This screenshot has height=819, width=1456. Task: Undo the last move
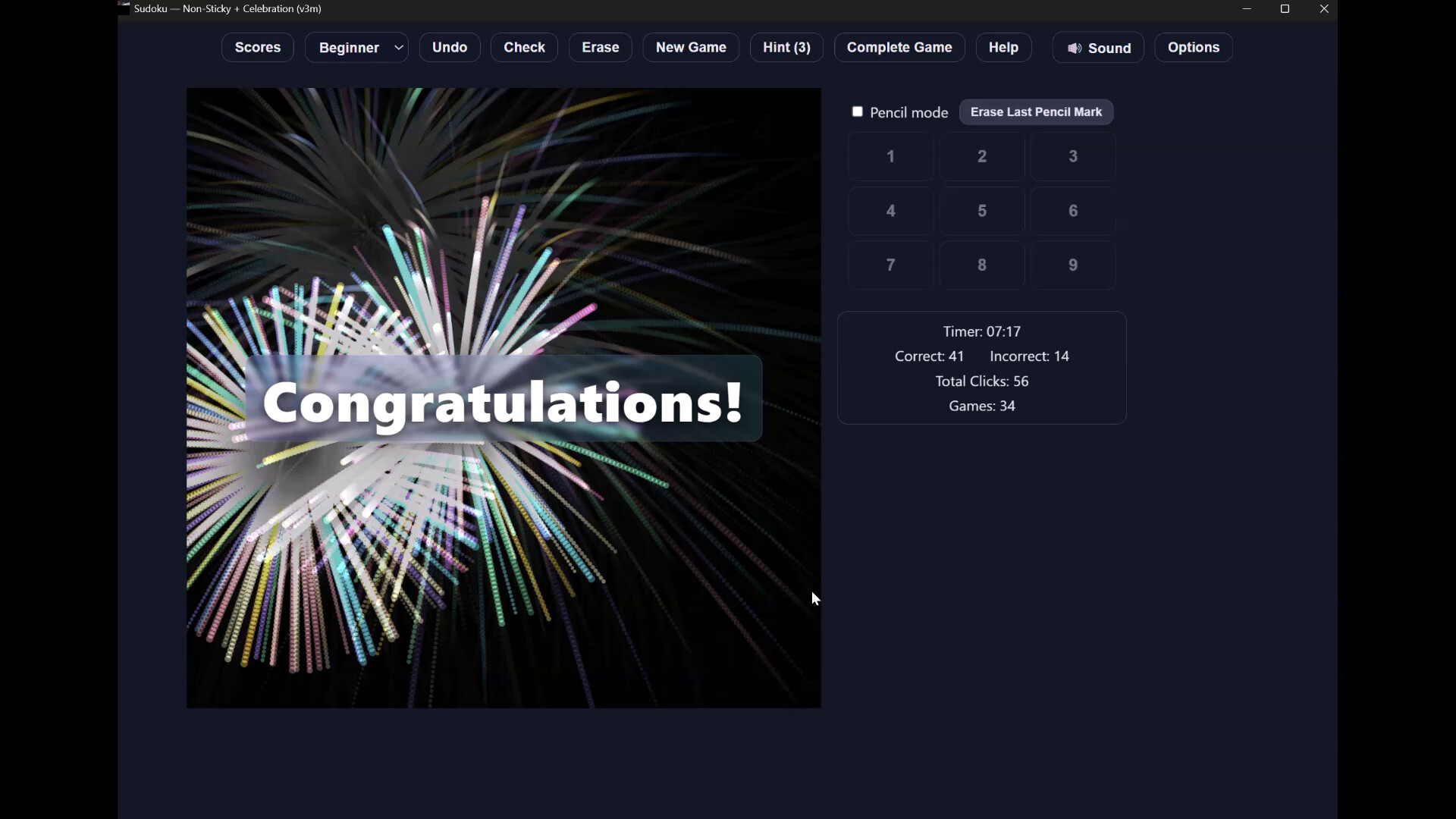[449, 47]
